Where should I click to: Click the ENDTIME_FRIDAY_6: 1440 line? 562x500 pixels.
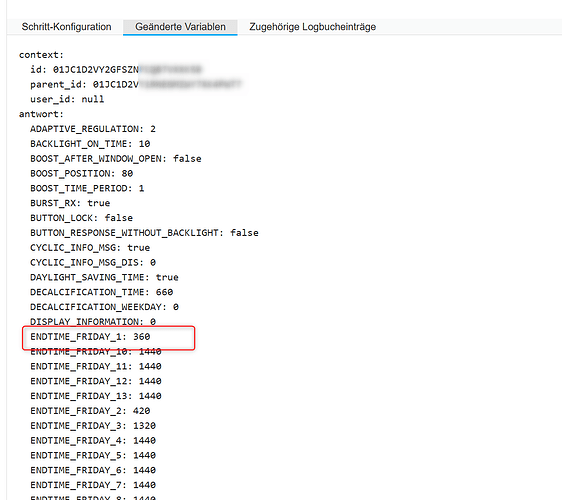93,470
